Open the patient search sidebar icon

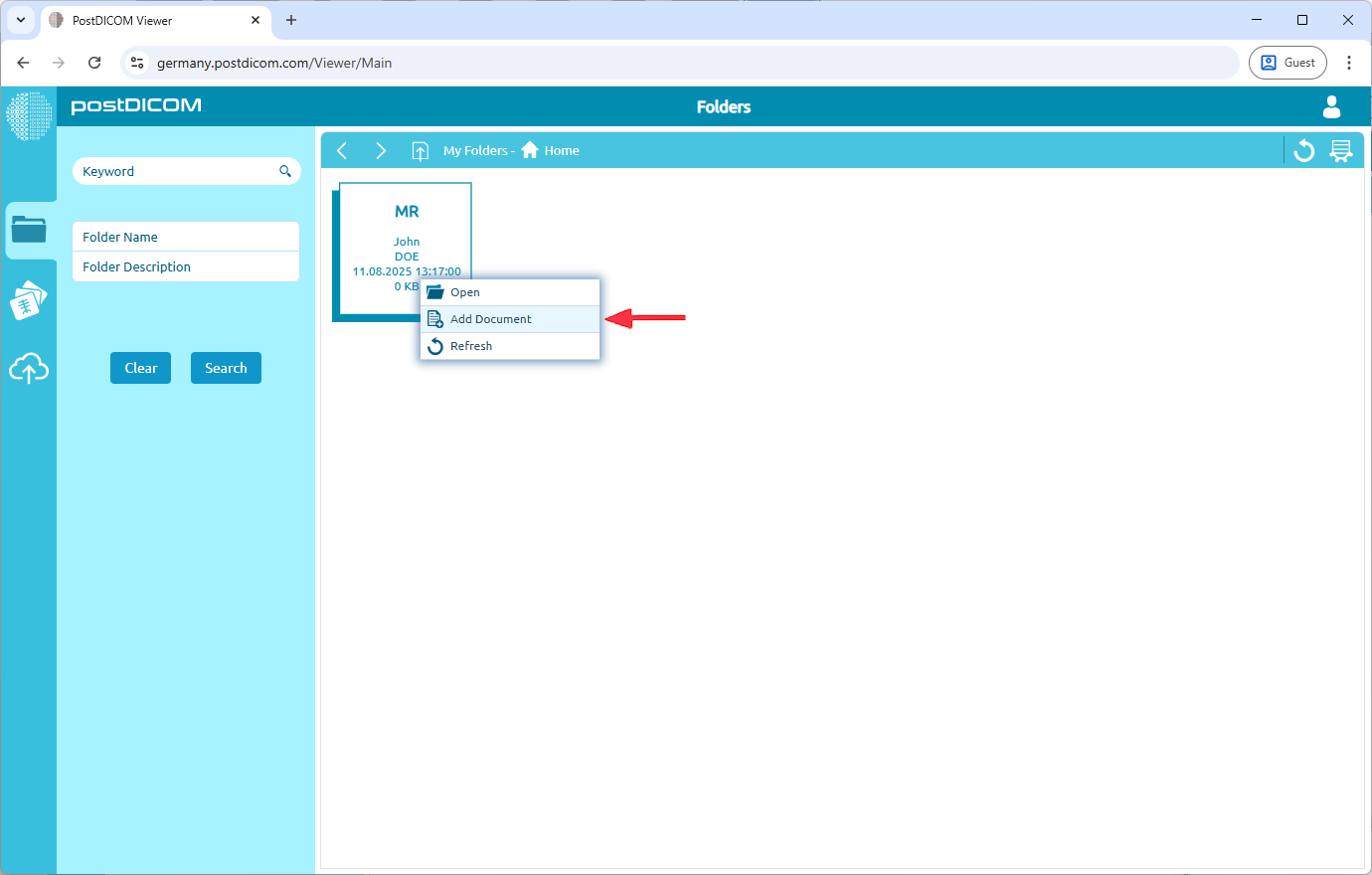(x=29, y=300)
